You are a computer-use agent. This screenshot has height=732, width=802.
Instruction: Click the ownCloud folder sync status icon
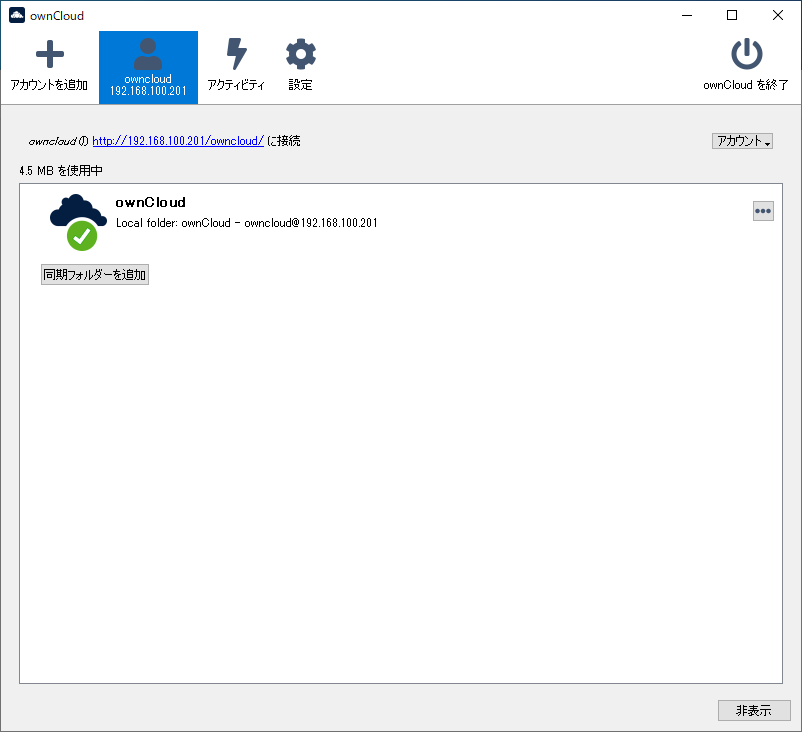click(x=78, y=223)
